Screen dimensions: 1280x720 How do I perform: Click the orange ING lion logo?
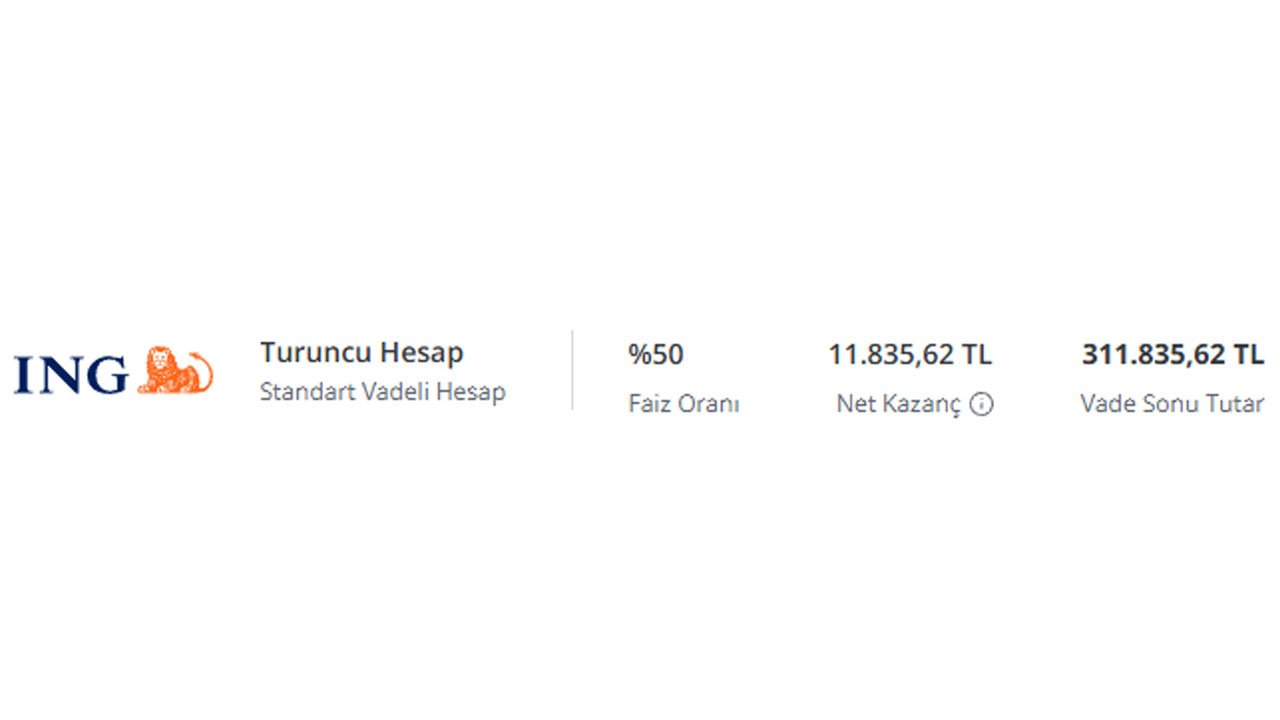coord(175,371)
